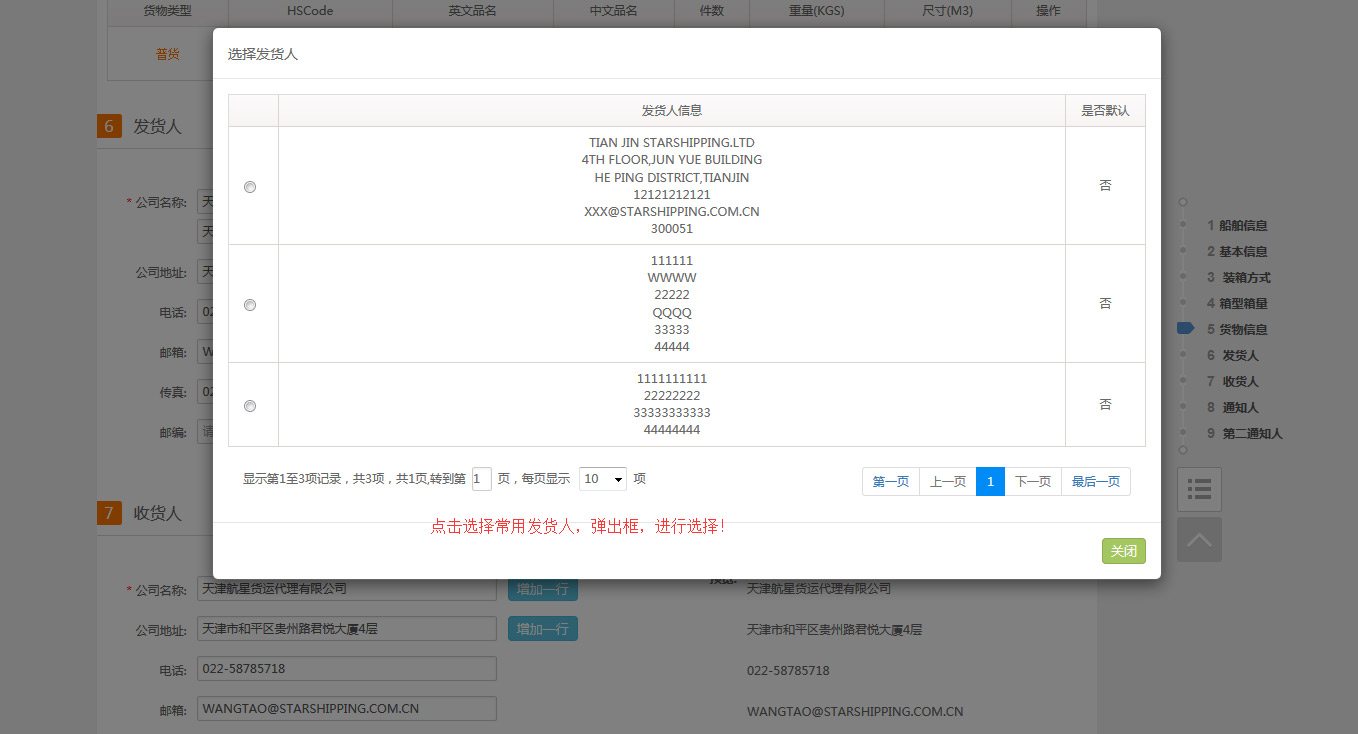This screenshot has width=1358, height=734.
Task: Click the orange number 7 section badge
Action: tap(109, 513)
